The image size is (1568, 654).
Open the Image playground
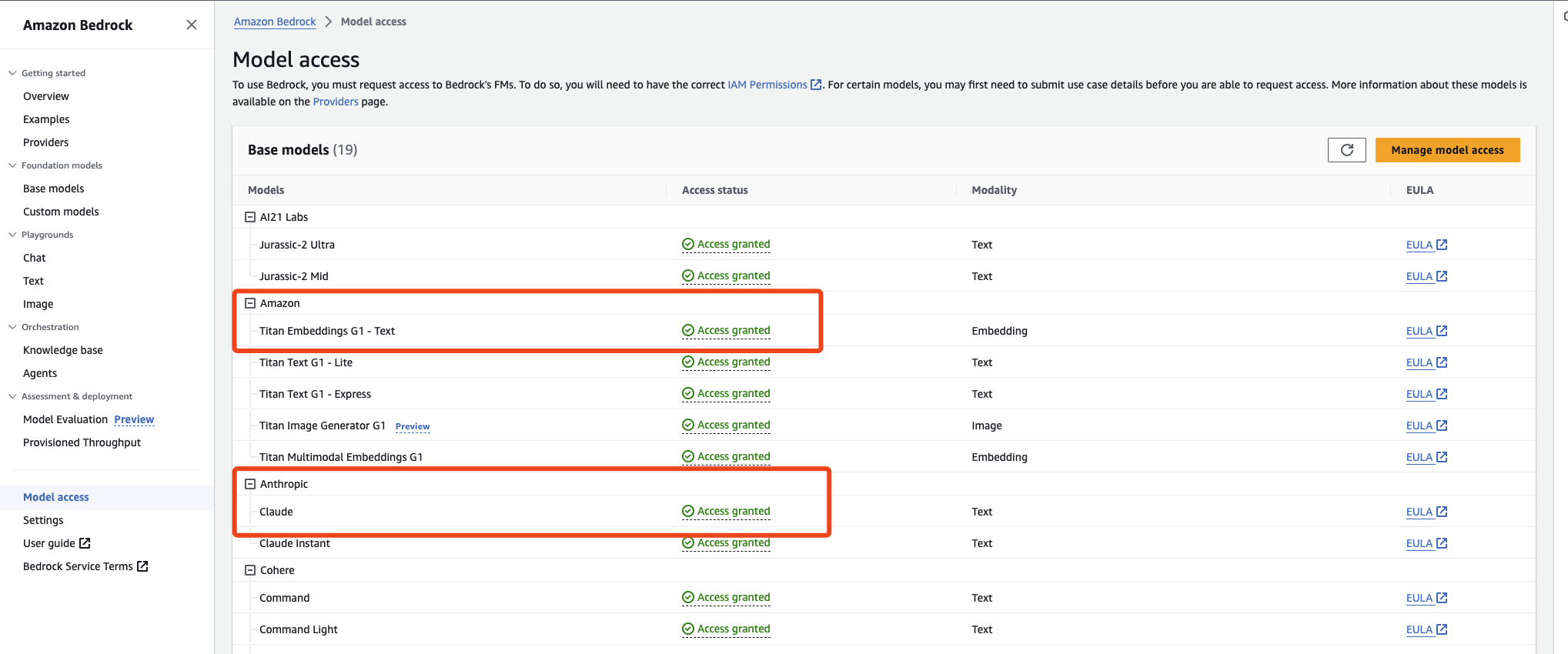tap(38, 304)
